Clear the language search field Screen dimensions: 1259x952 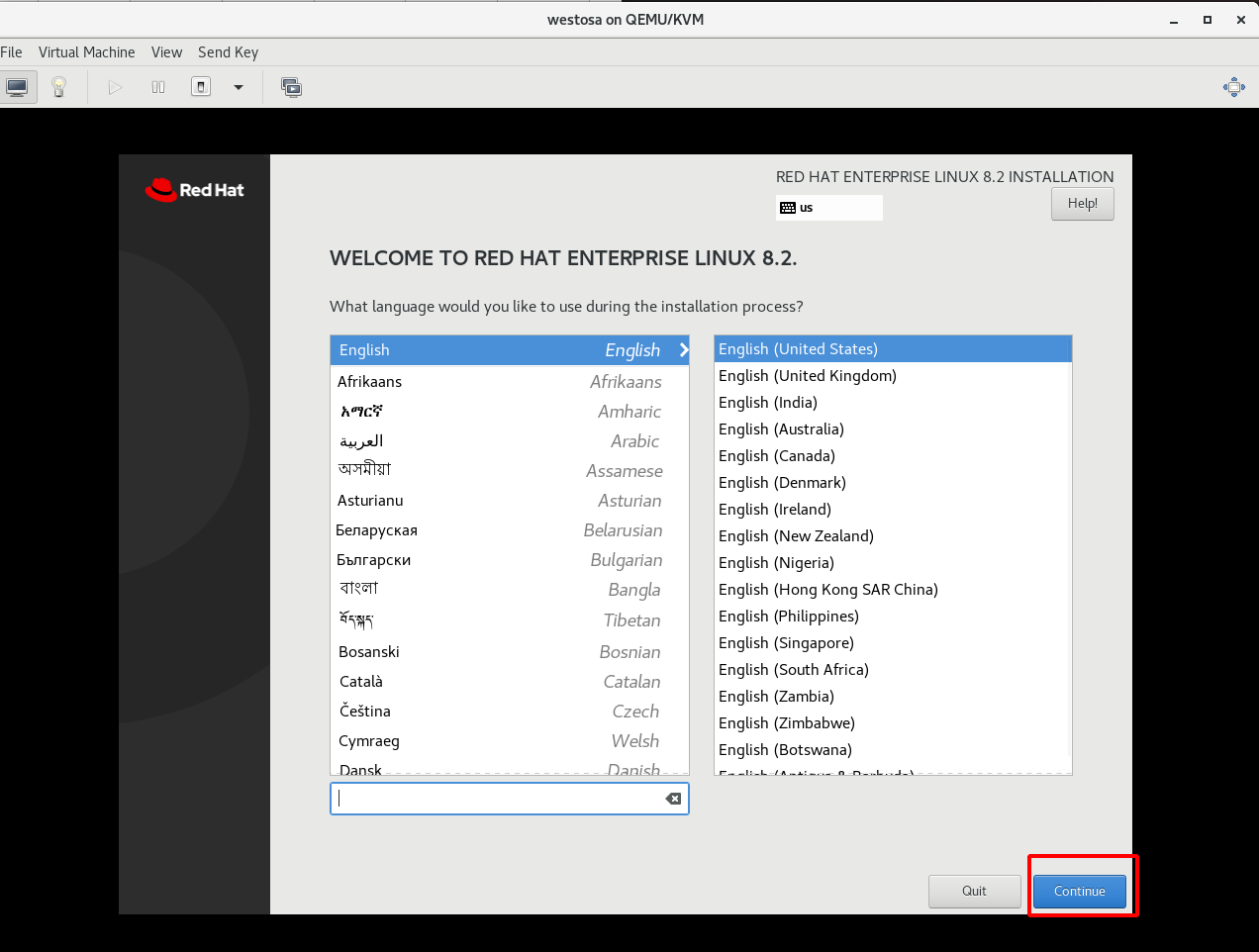tap(673, 799)
